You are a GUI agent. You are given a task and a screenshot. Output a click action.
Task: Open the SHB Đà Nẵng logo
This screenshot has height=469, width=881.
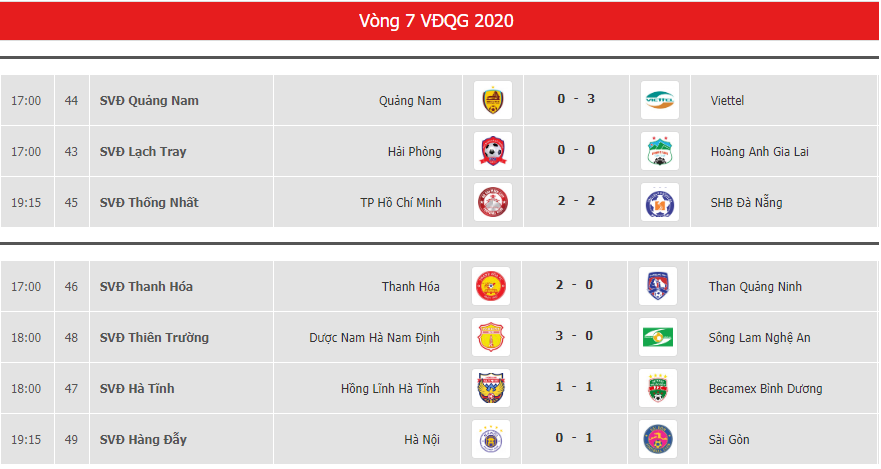660,202
